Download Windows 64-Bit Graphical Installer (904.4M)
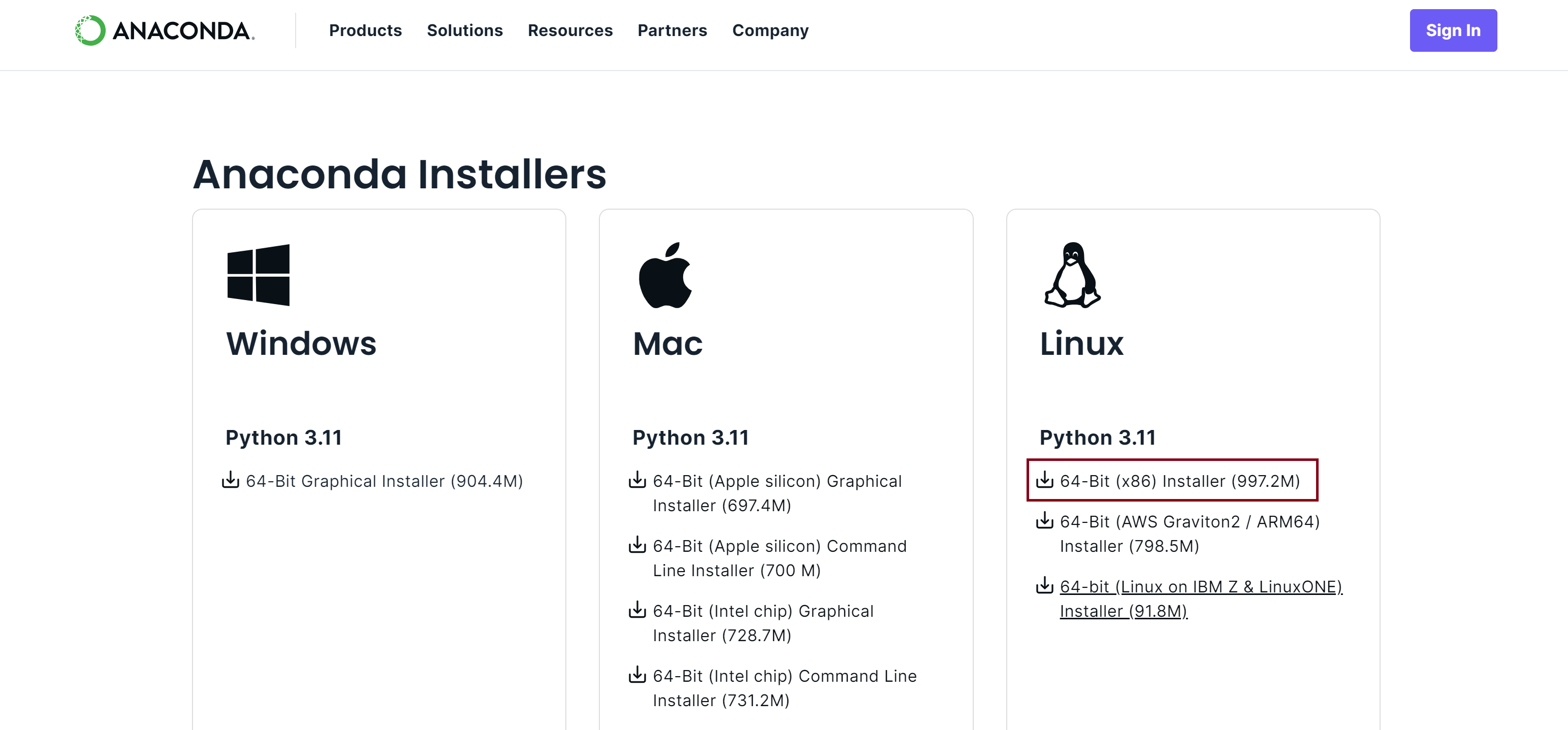Image resolution: width=1568 pixels, height=730 pixels. pyautogui.click(x=384, y=481)
